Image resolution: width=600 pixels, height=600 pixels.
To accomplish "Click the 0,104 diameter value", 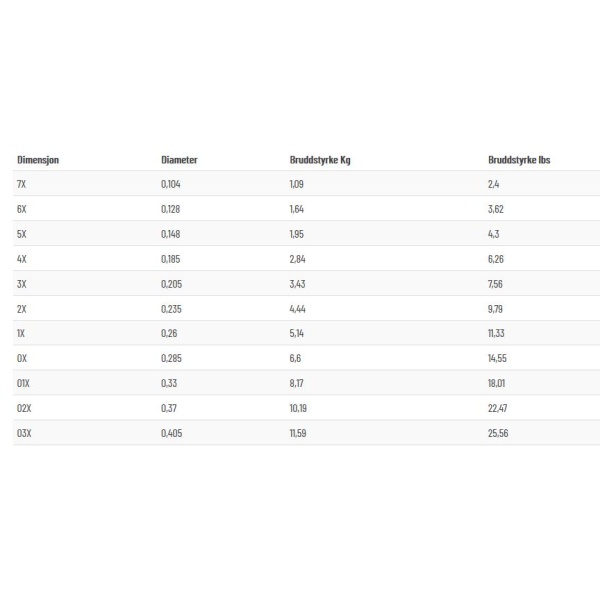I will [x=171, y=184].
